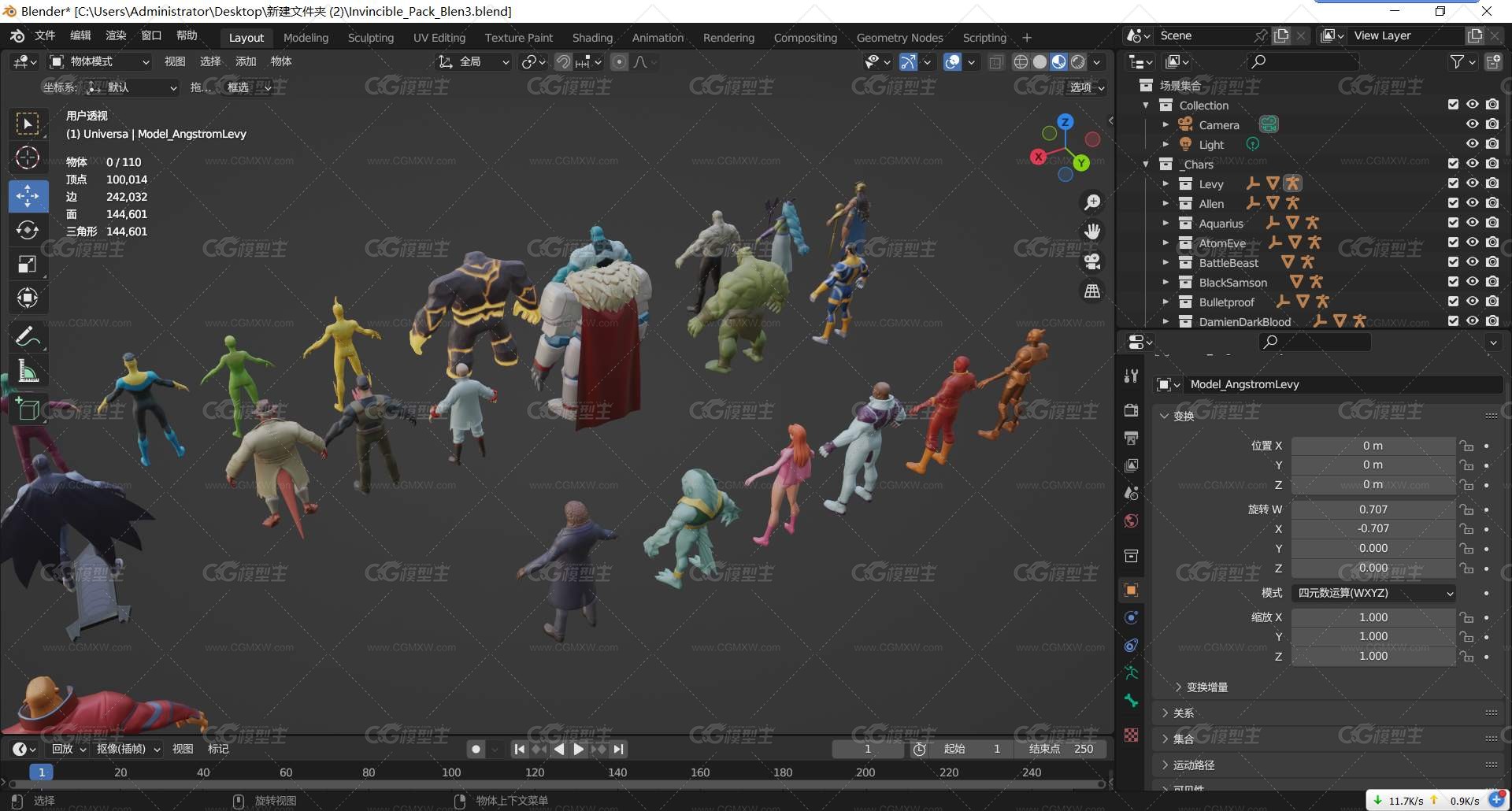
Task: Open the Texture properties tab
Action: [x=1131, y=735]
